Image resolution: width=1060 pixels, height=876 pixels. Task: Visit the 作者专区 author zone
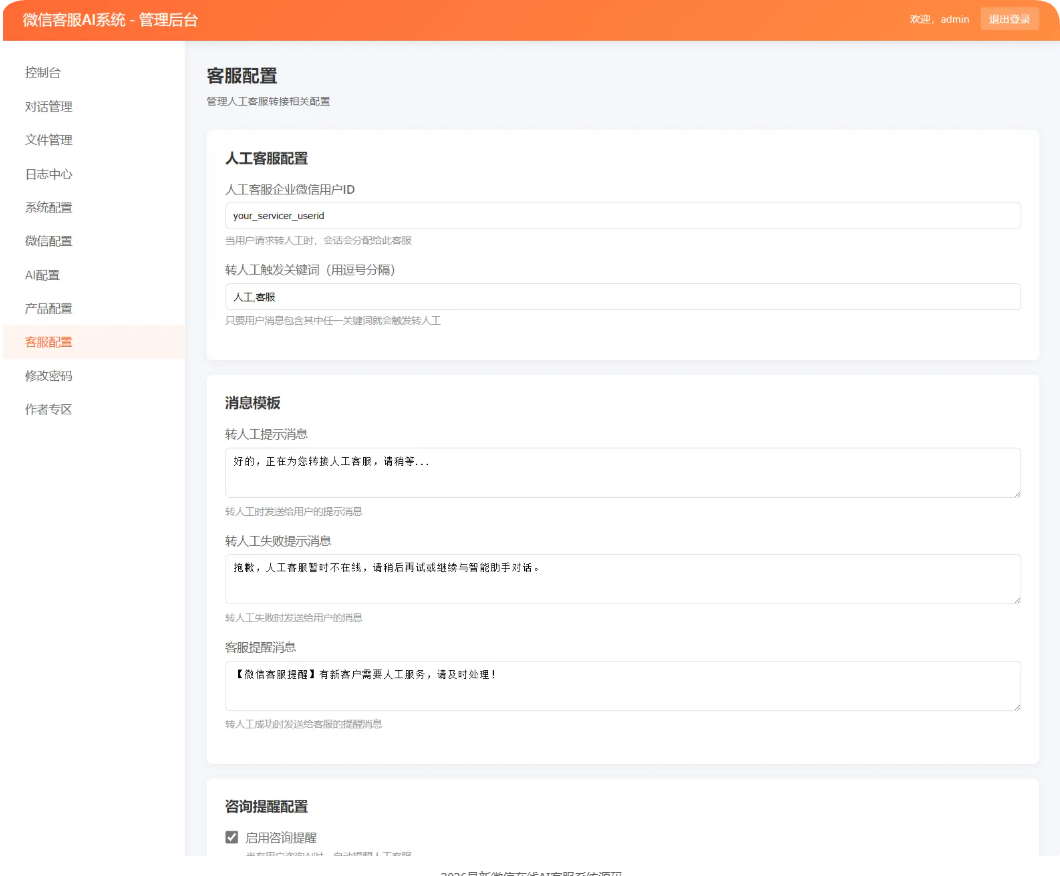[47, 409]
